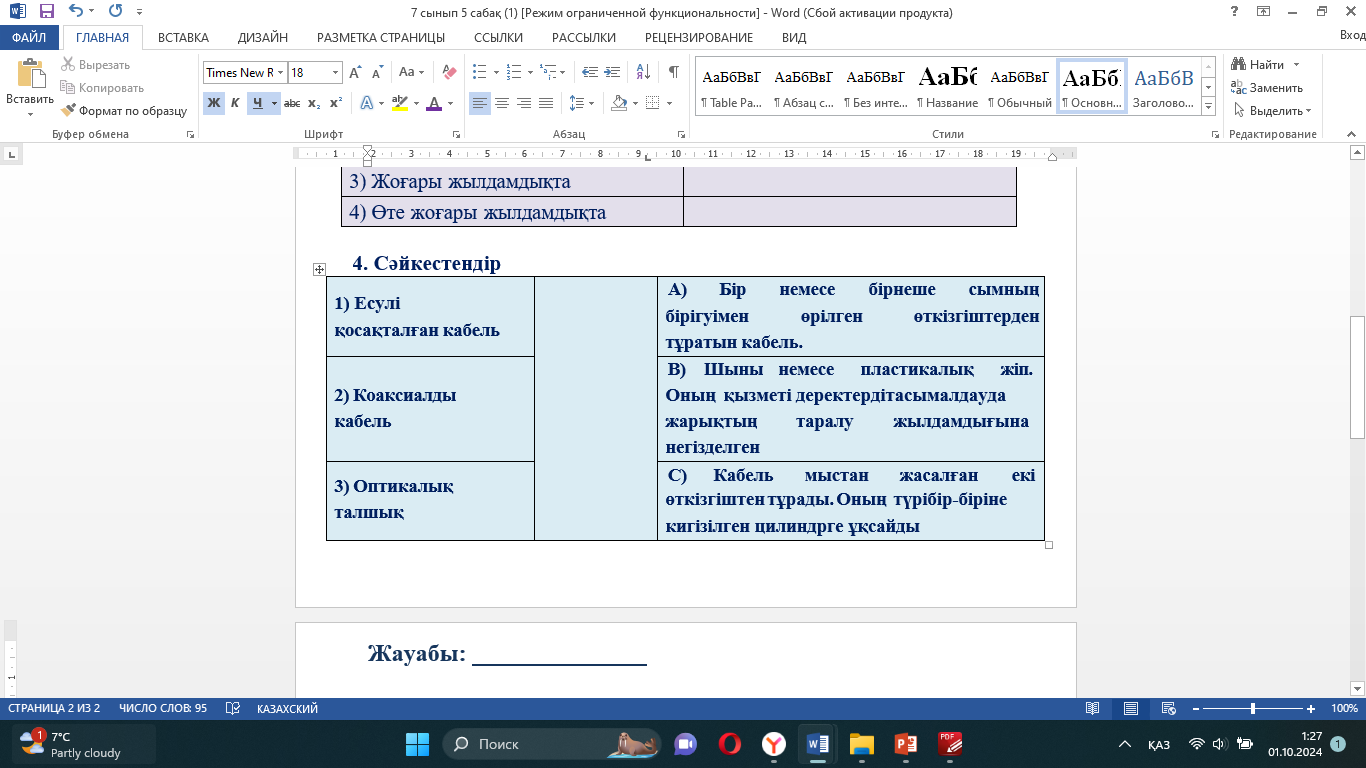Save the document from Quick Access Toolbar
This screenshot has height=768, width=1366.
tap(46, 12)
